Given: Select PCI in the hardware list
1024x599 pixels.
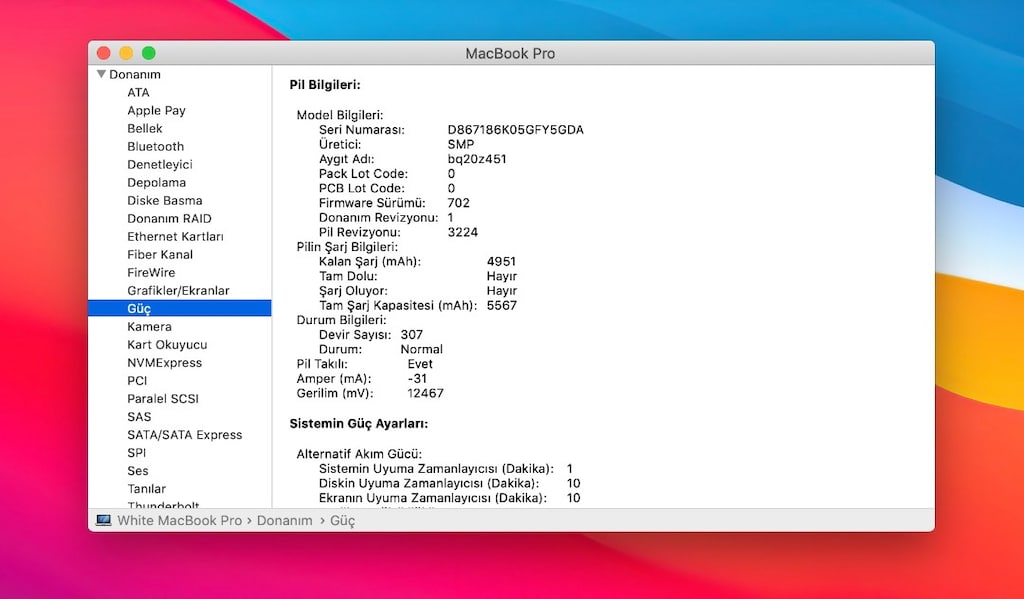Looking at the screenshot, I should pos(136,381).
